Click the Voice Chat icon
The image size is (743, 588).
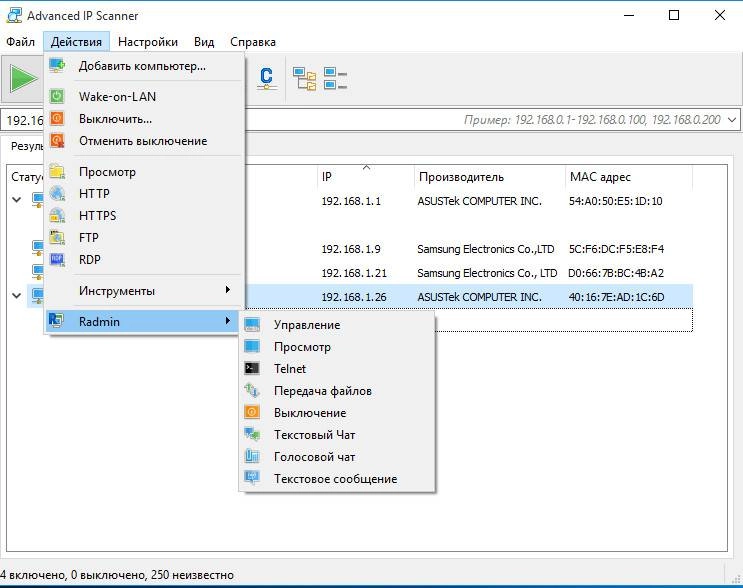pos(252,456)
